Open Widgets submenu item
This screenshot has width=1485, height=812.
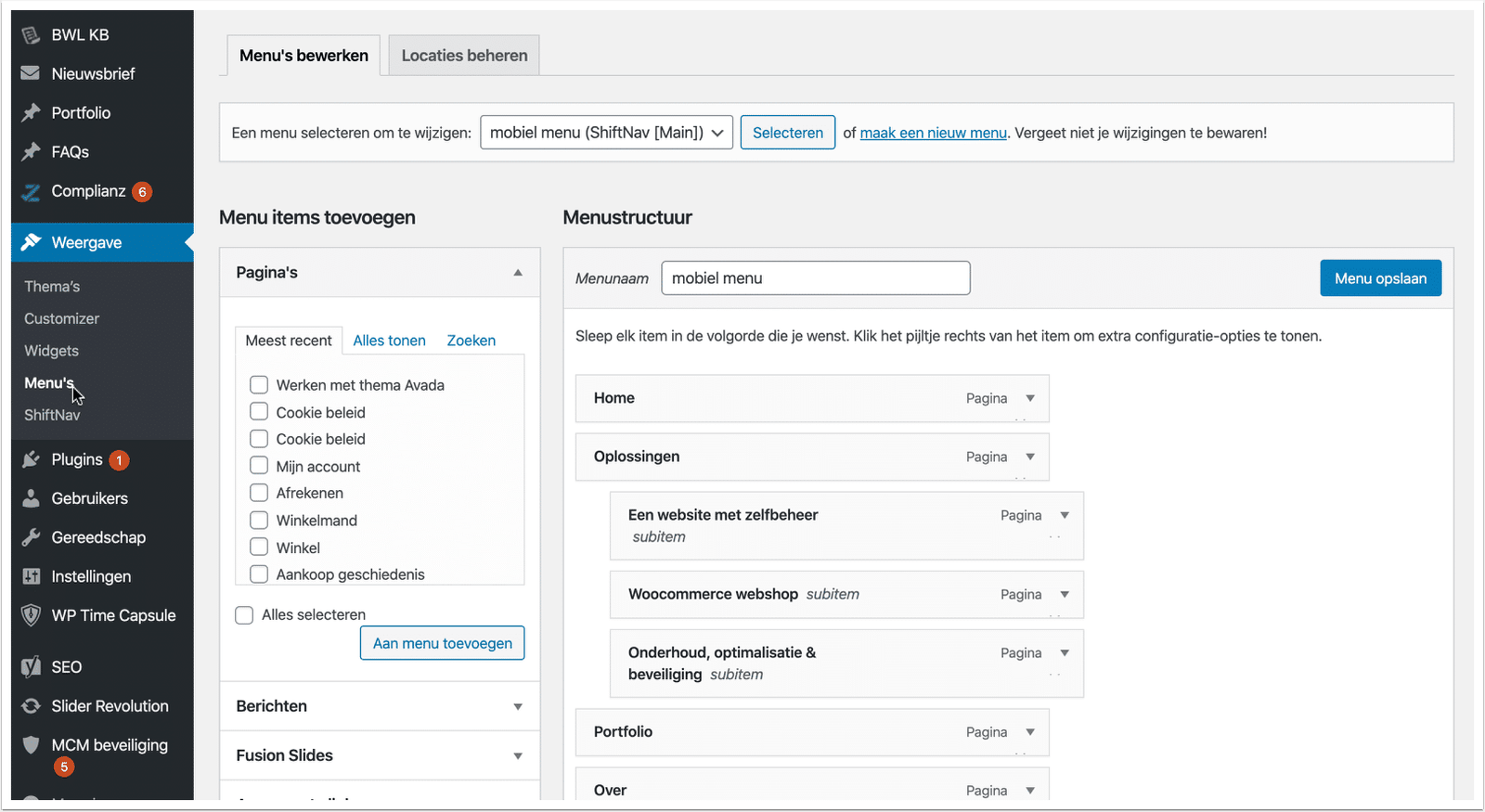click(x=51, y=351)
